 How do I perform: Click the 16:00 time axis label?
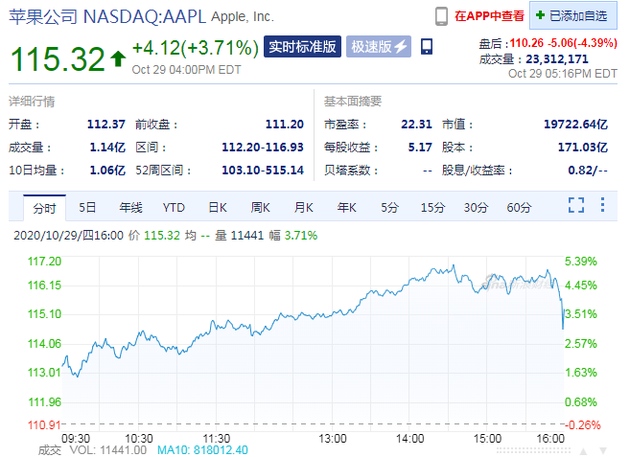(x=550, y=438)
